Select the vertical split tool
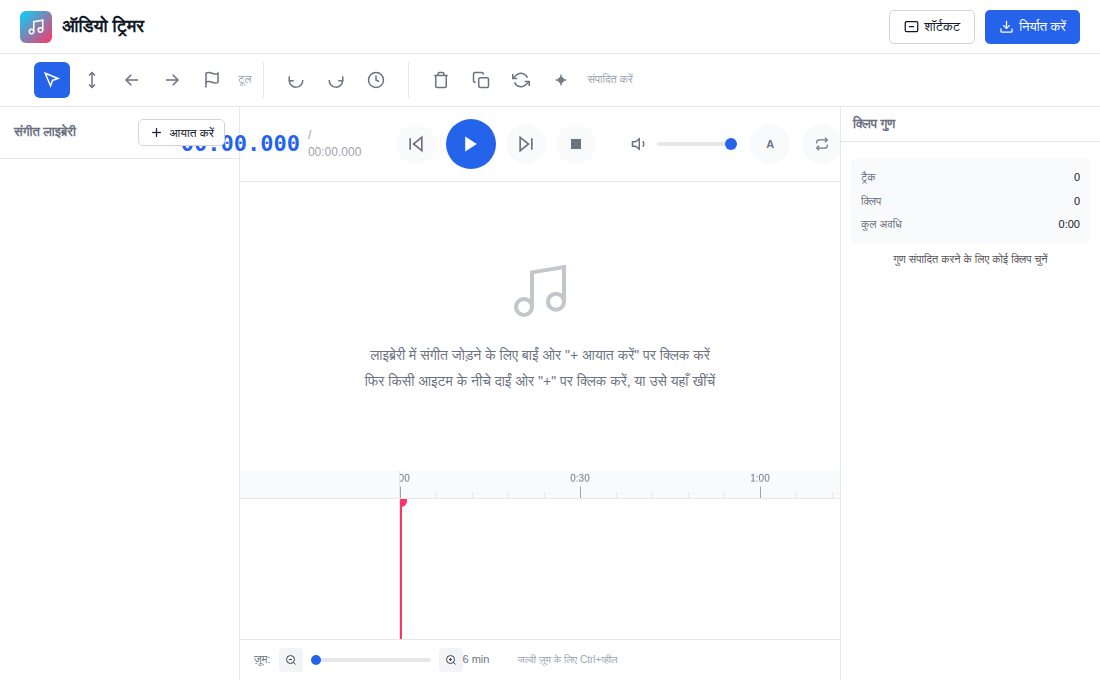 (92, 80)
